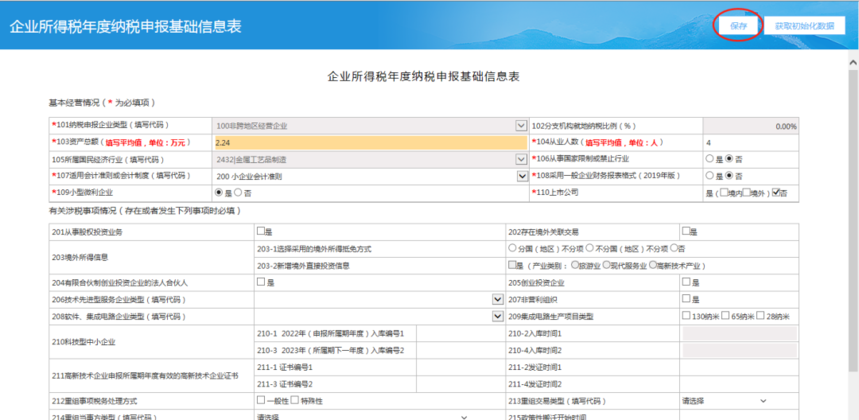Expand the 206技术先进型服务企业类型 dropdown

[497, 300]
